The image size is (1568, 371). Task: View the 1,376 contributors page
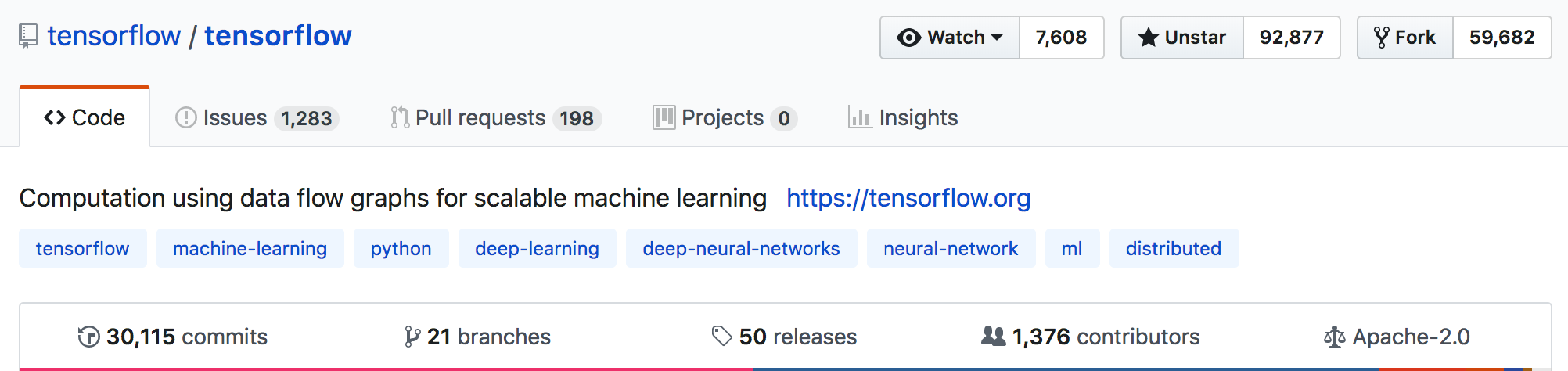1091,337
